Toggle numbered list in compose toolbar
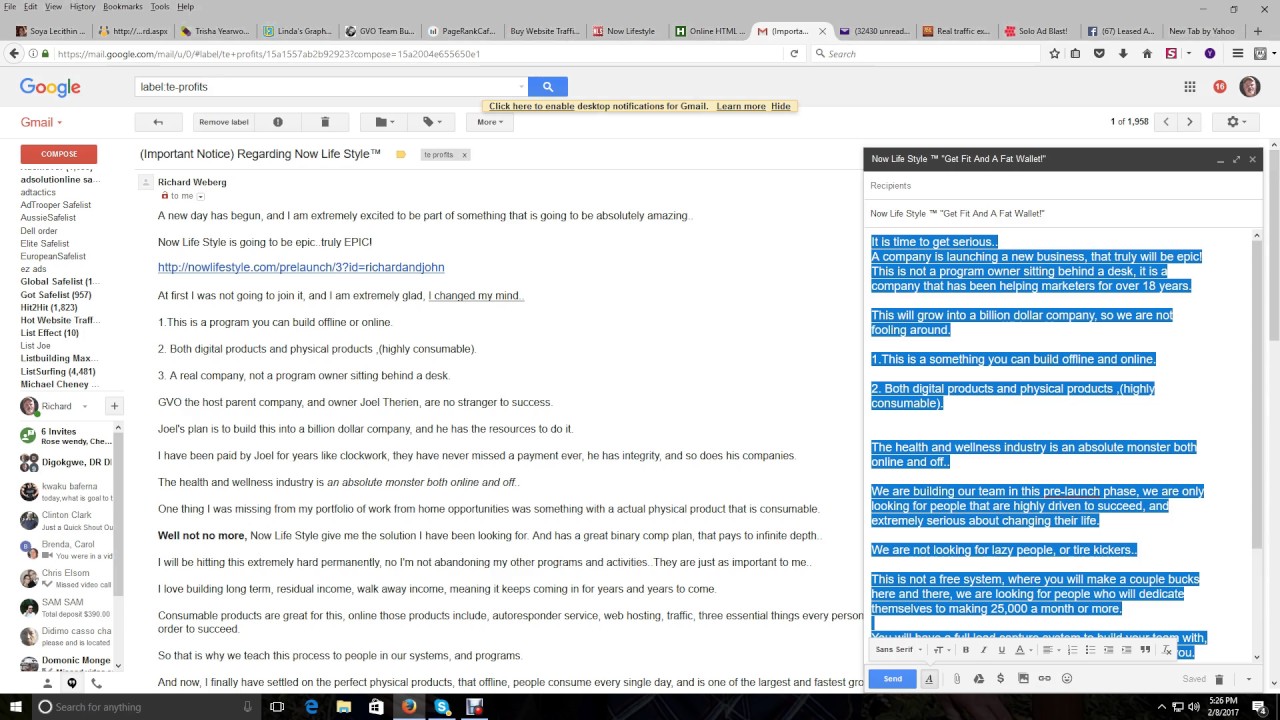Screen dimensions: 1280x720 click(1072, 650)
